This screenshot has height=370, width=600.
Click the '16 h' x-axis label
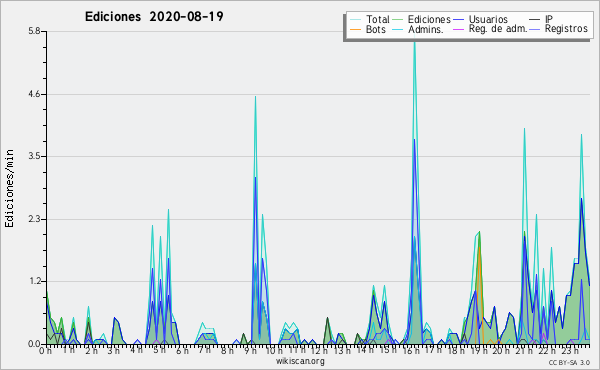coord(411,350)
